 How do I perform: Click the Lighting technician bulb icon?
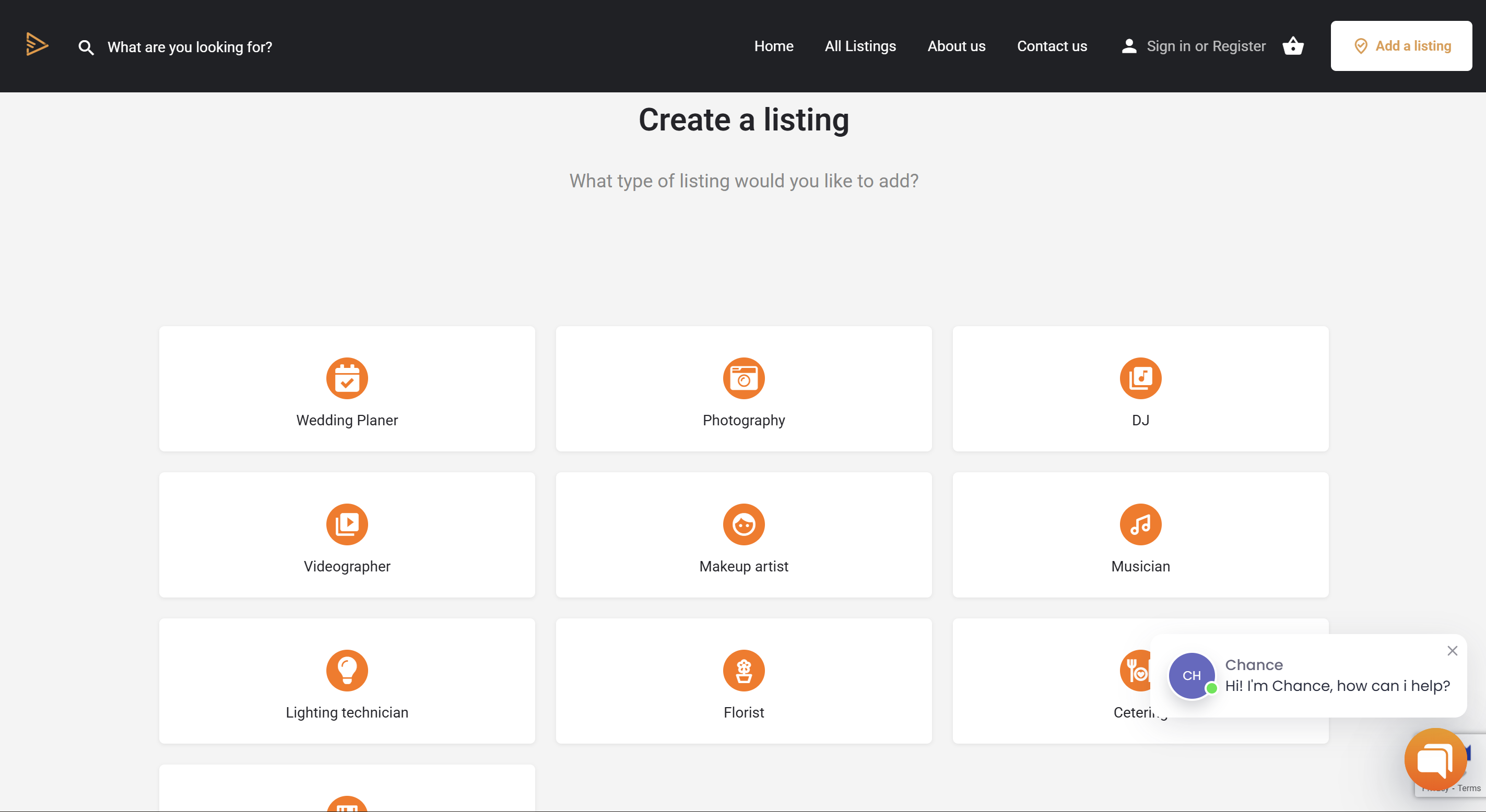[347, 670]
